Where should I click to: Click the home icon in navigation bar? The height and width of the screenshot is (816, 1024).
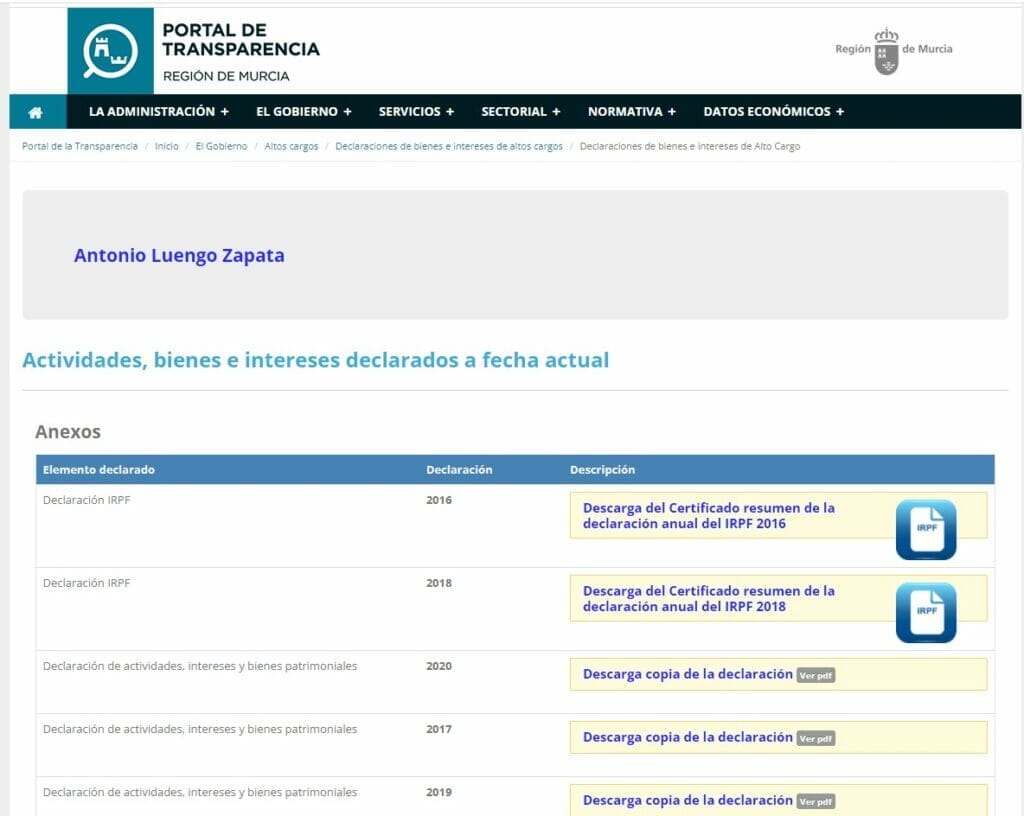coord(36,112)
